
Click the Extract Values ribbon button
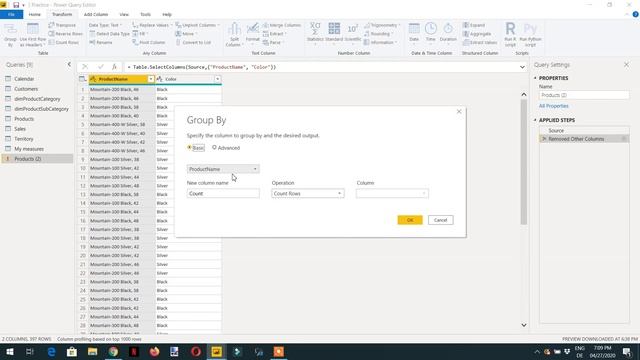pyautogui.click(x=480, y=42)
